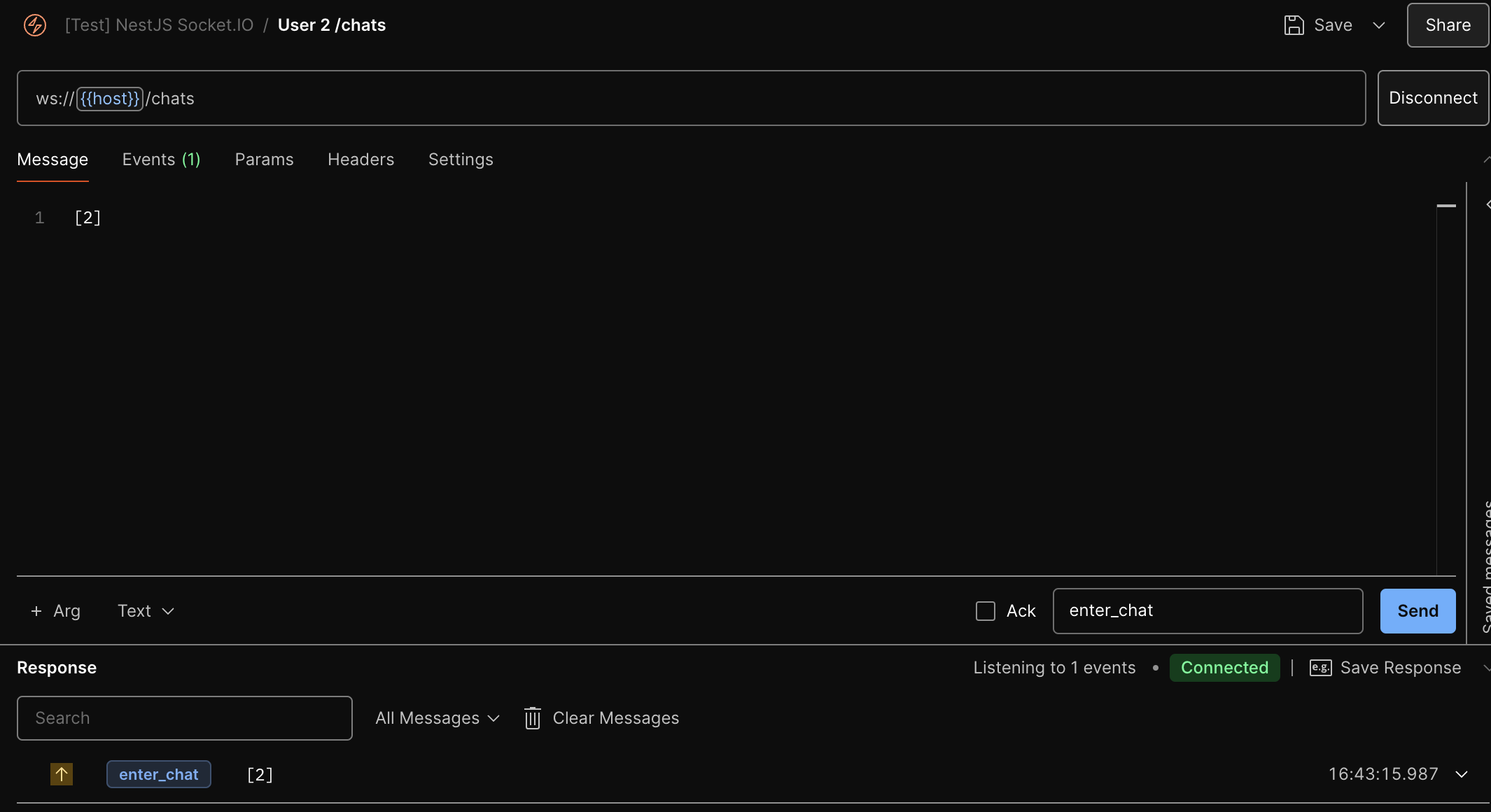Viewport: 1491px width, 812px height.
Task: Click the trash icon to clear messages
Action: pos(533,718)
